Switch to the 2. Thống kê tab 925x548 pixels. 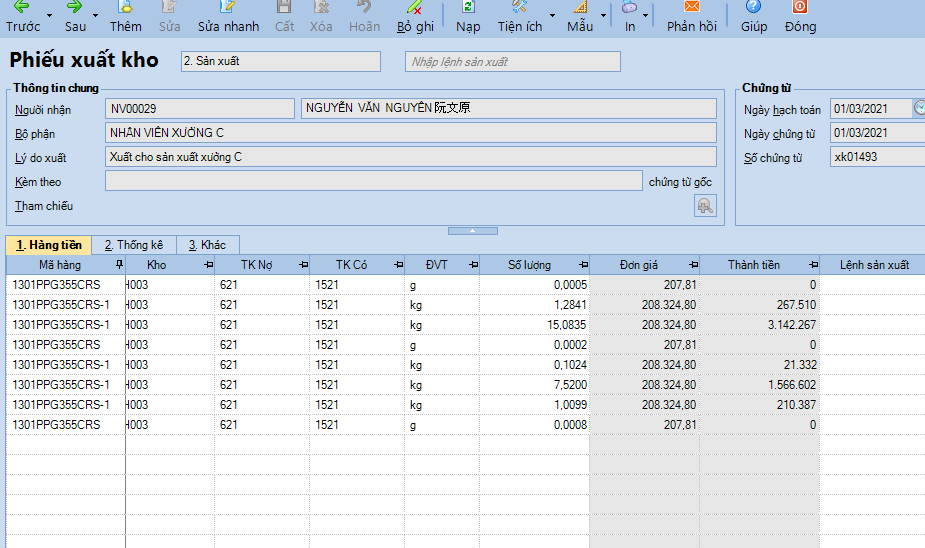click(x=134, y=245)
